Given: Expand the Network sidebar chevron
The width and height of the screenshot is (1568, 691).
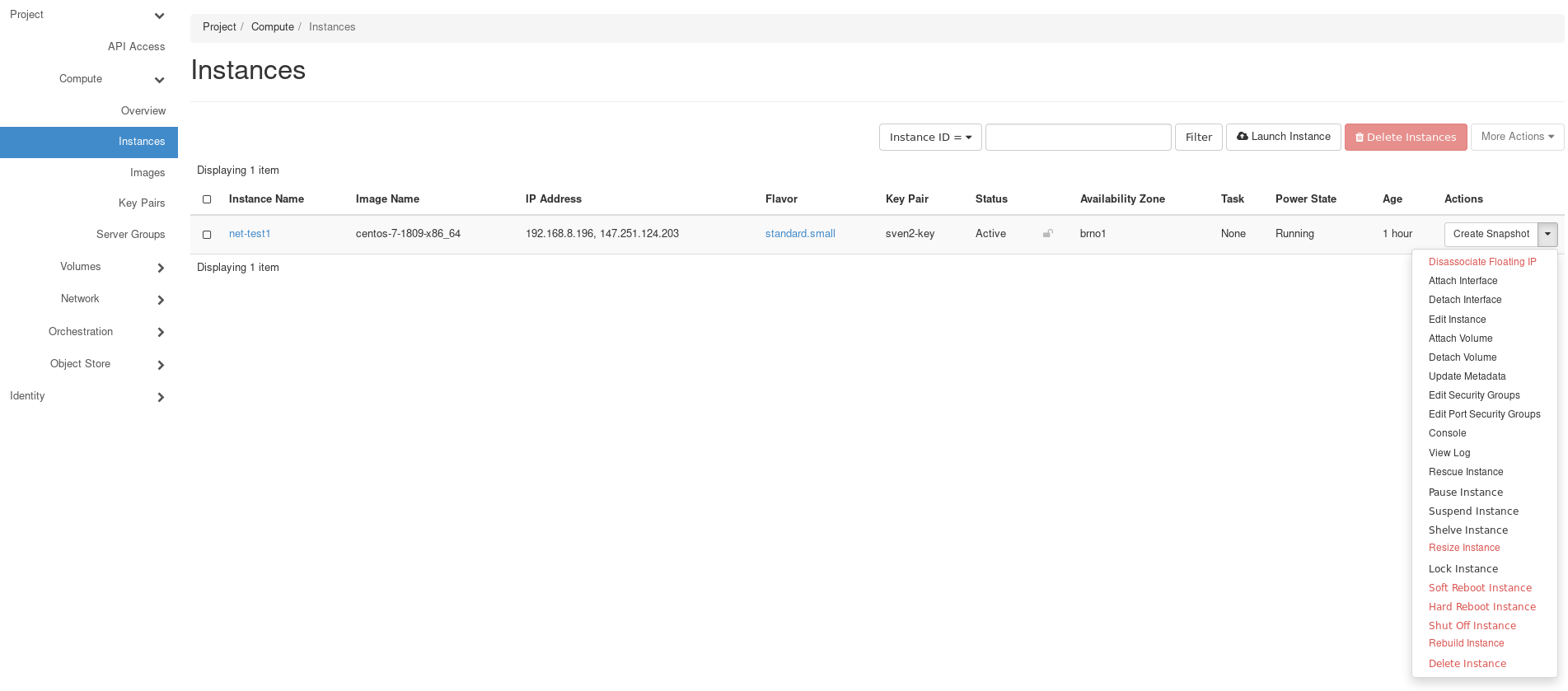Looking at the screenshot, I should 161,300.
